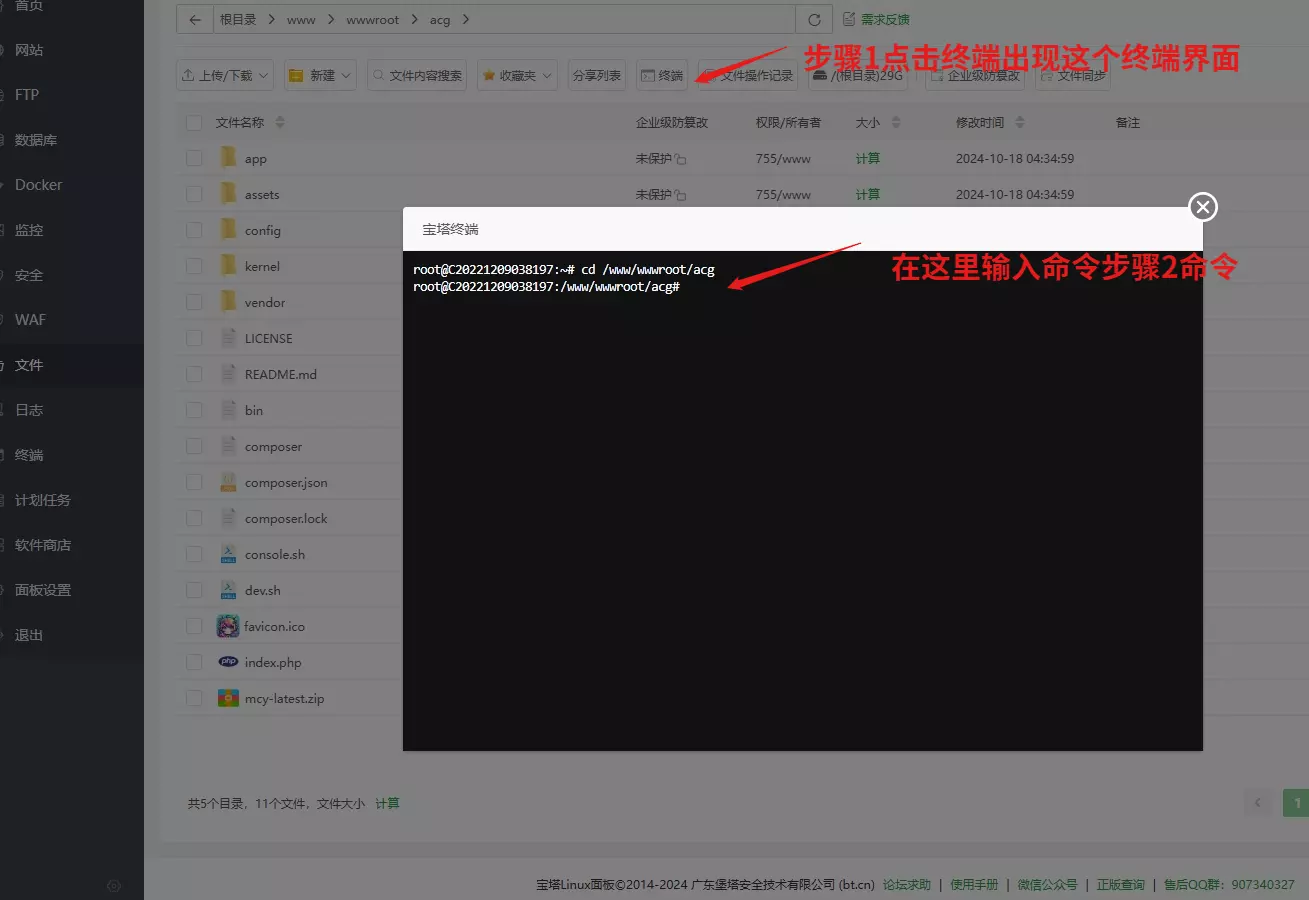
Task: Click the vendor folder icon
Action: tap(228, 302)
